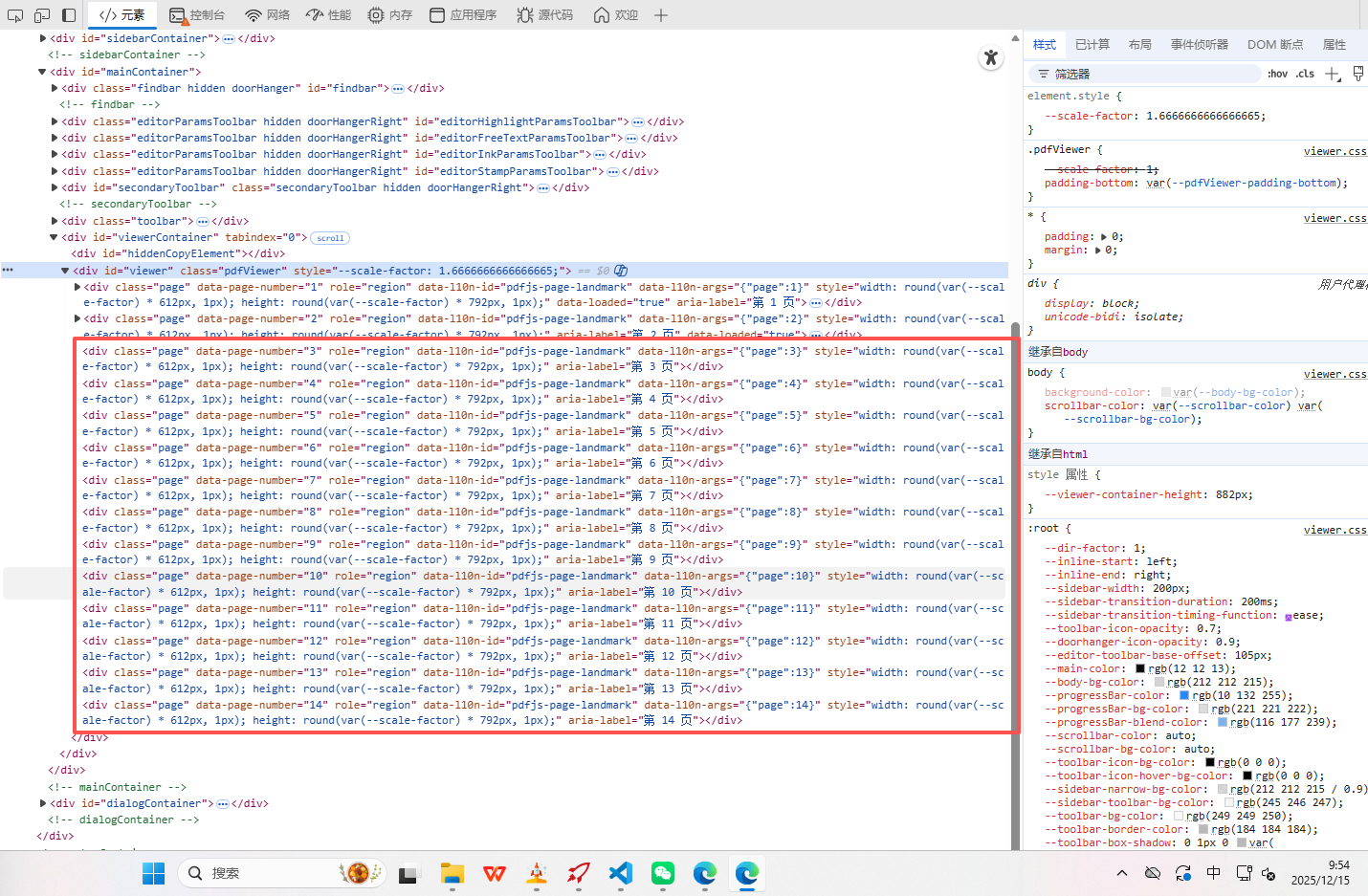Expand the padding shorthand property triangle
The height and width of the screenshot is (896, 1368).
pos(1104,237)
